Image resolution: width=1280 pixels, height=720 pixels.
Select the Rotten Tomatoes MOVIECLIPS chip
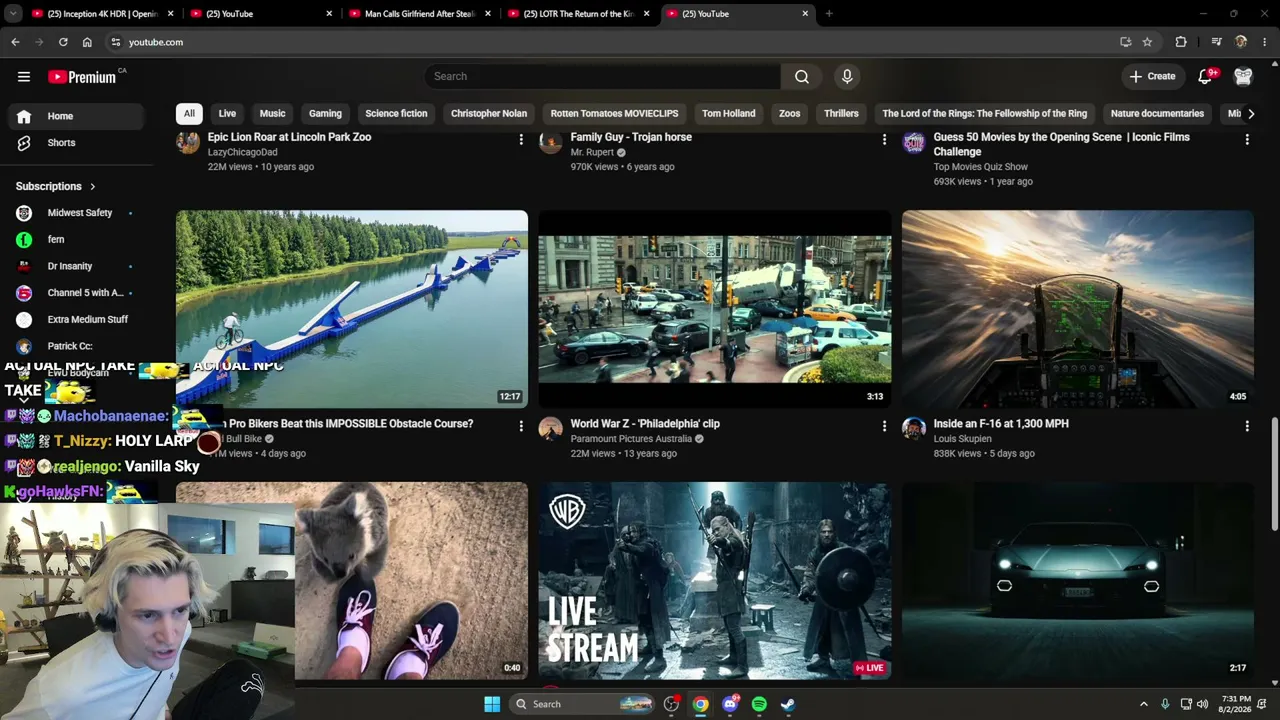click(x=614, y=114)
